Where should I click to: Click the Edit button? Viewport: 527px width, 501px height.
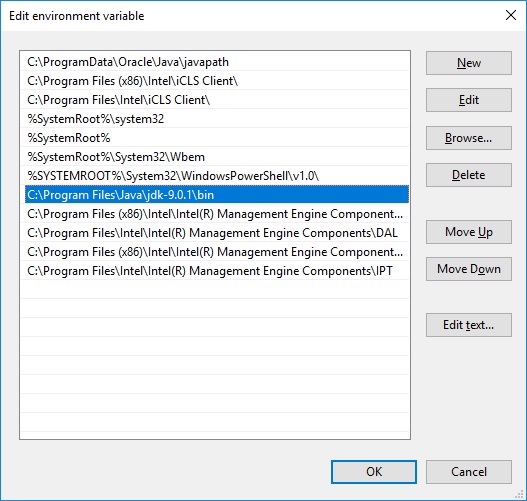tap(469, 100)
